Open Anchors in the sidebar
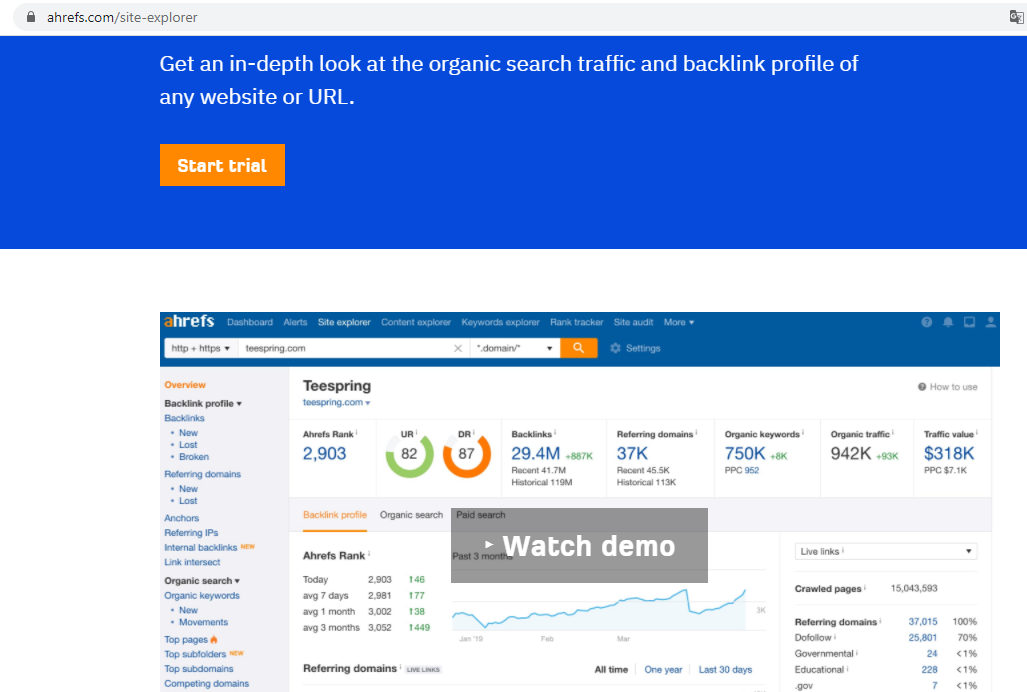 [181, 518]
